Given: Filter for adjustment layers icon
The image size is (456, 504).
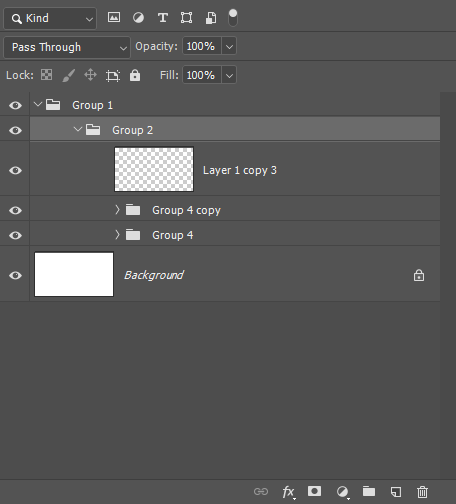Looking at the screenshot, I should pyautogui.click(x=138, y=17).
